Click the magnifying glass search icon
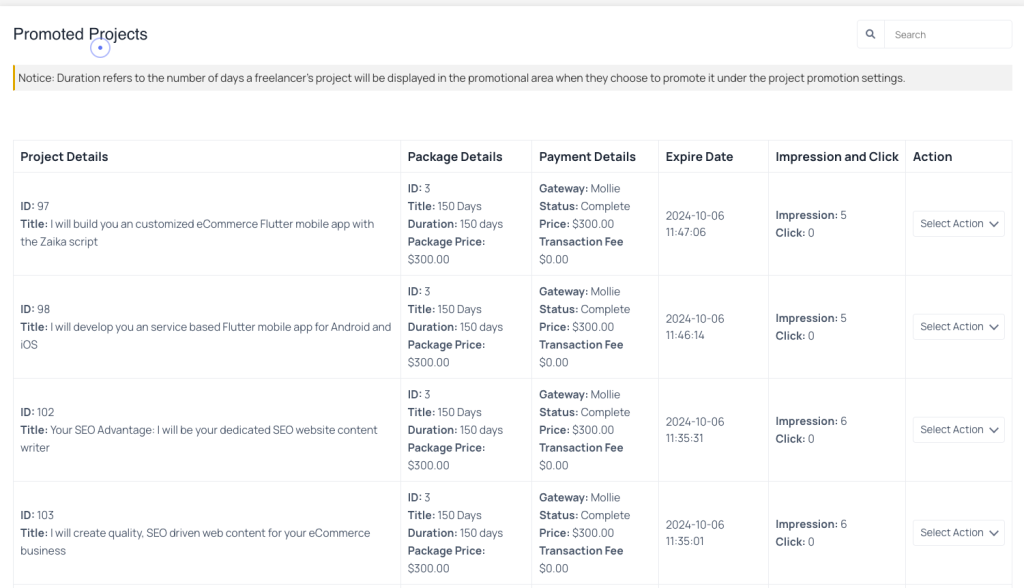Screen dimensions: 1024x588 pyautogui.click(x=870, y=35)
